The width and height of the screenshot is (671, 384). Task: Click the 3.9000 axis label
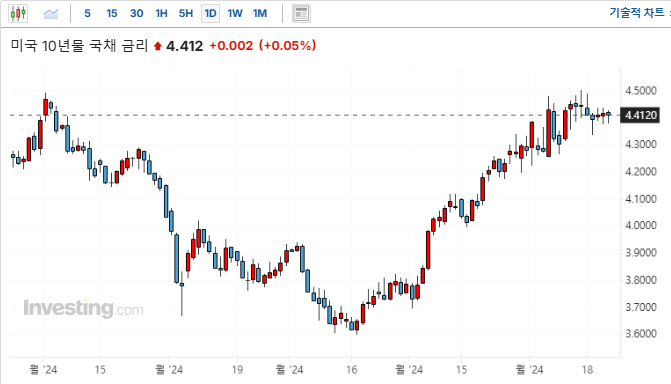[x=641, y=253]
